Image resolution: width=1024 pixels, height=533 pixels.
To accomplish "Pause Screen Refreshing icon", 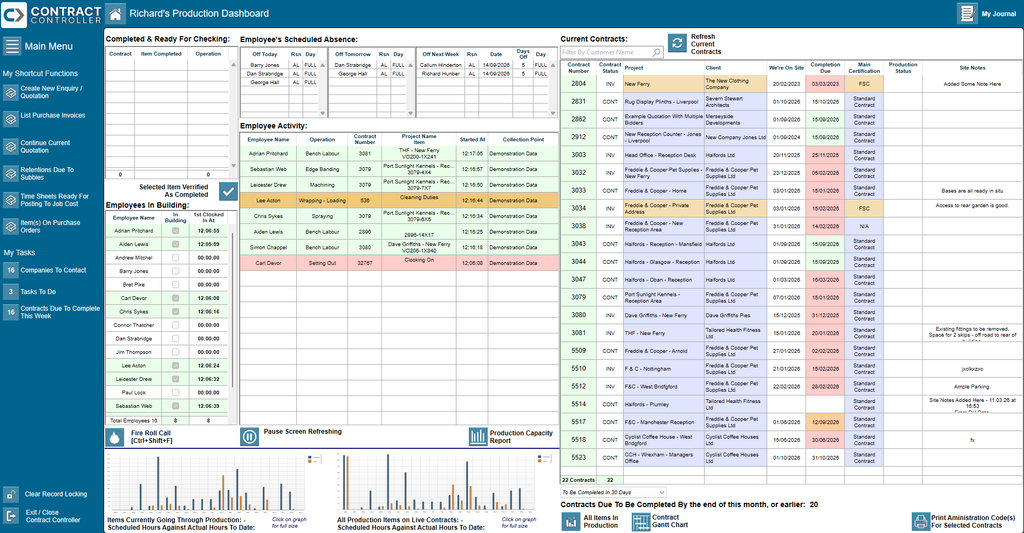I will pos(249,436).
